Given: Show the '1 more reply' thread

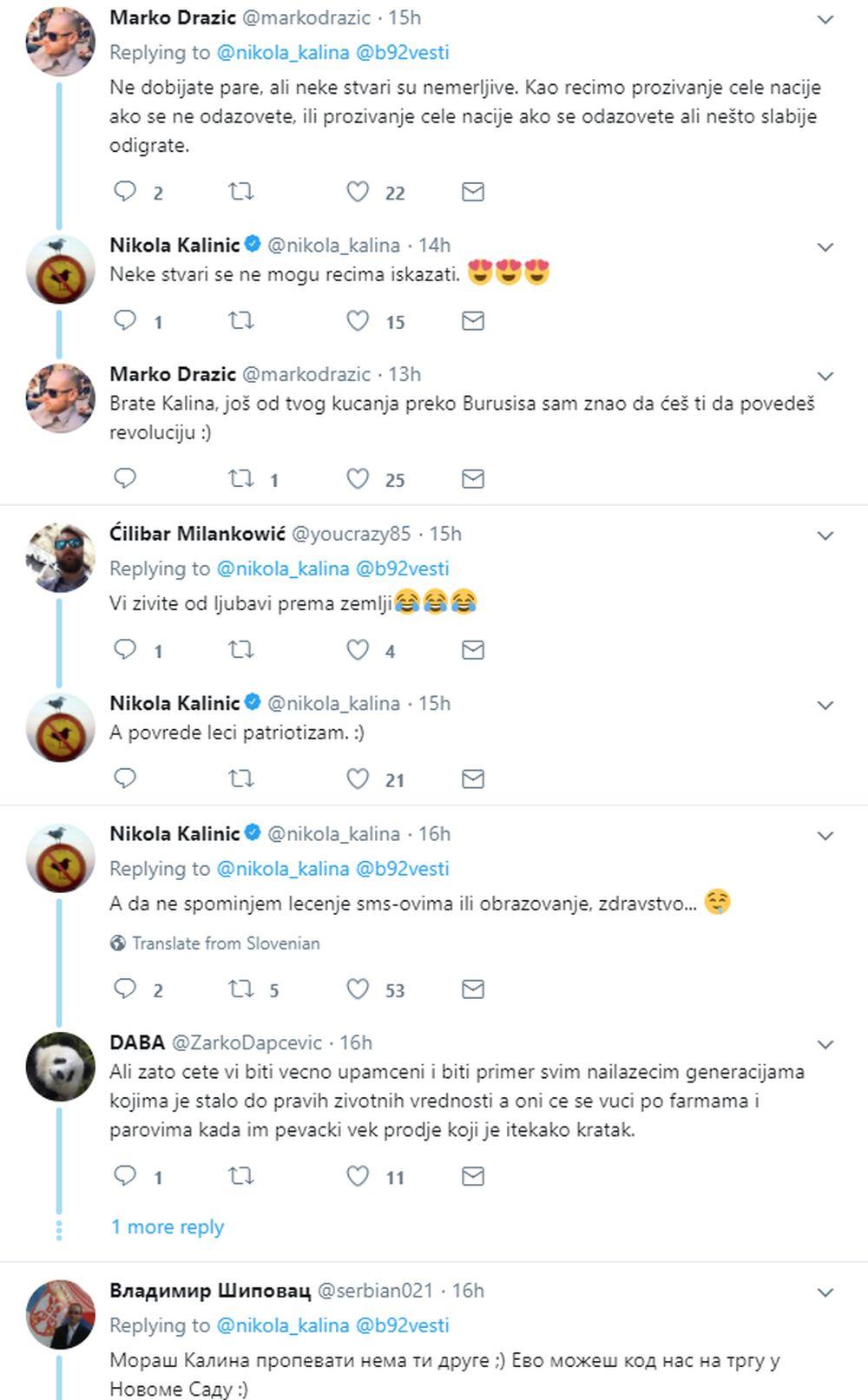Looking at the screenshot, I should (168, 1226).
